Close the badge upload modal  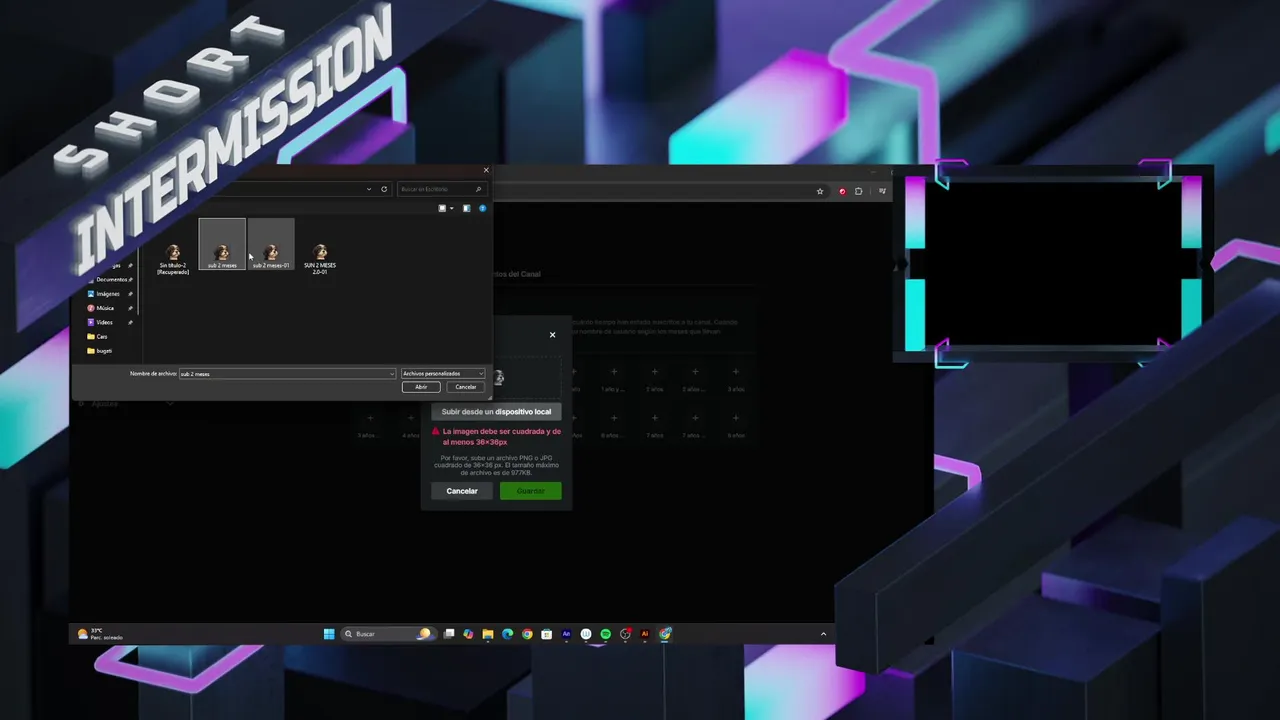[552, 335]
